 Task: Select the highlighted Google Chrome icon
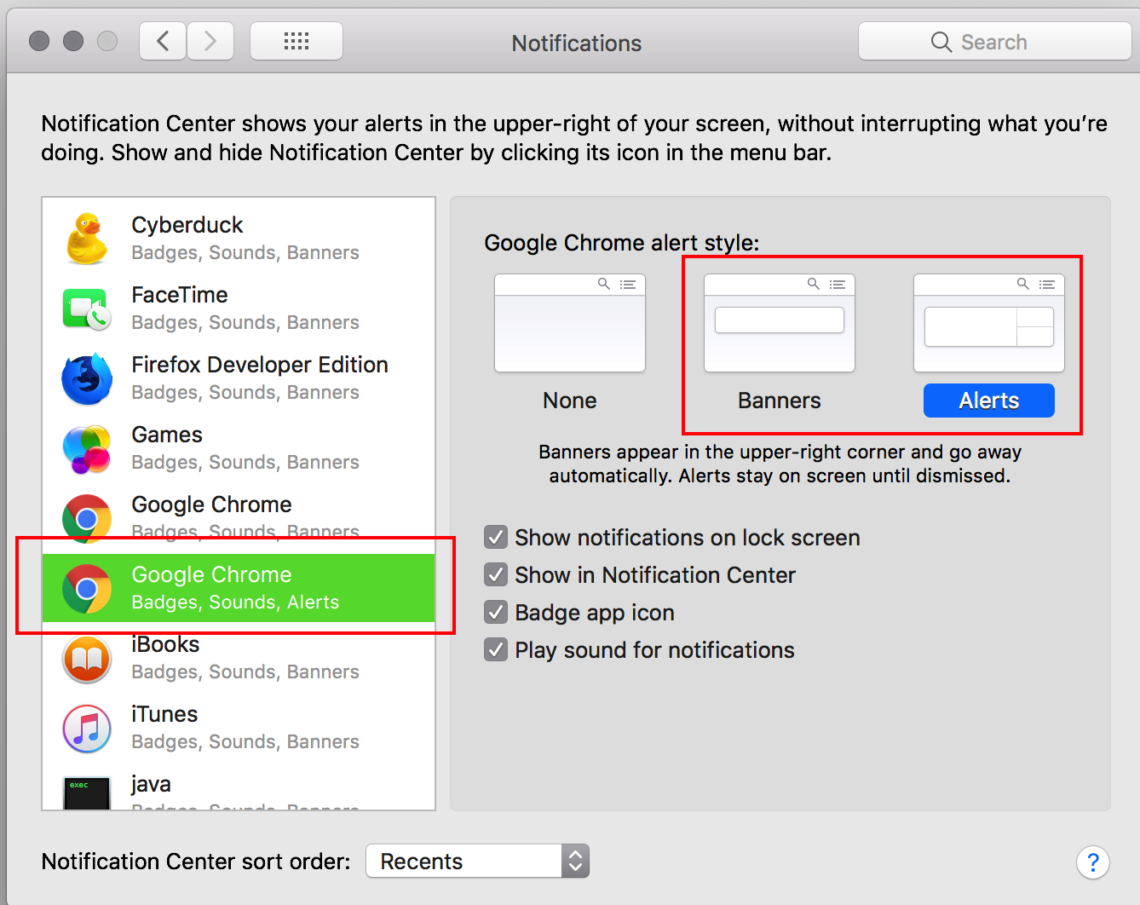point(86,588)
